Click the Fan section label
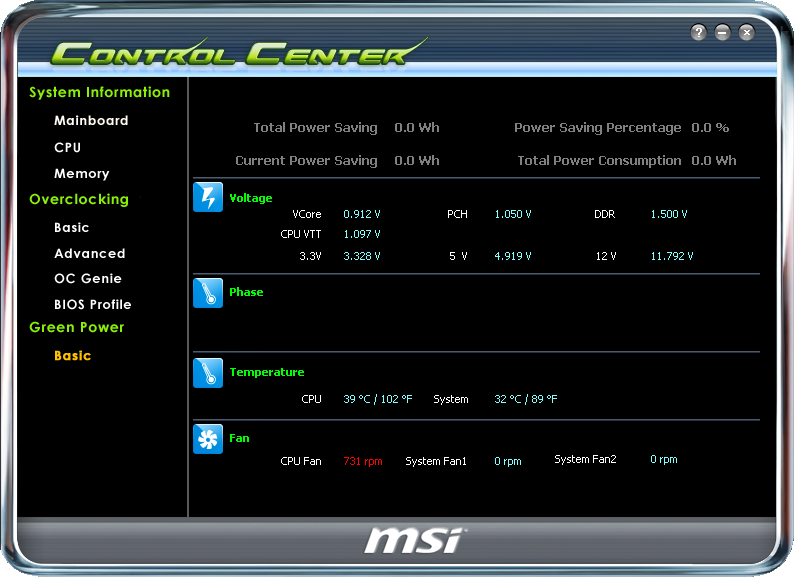Image resolution: width=794 pixels, height=577 pixels. pyautogui.click(x=239, y=438)
